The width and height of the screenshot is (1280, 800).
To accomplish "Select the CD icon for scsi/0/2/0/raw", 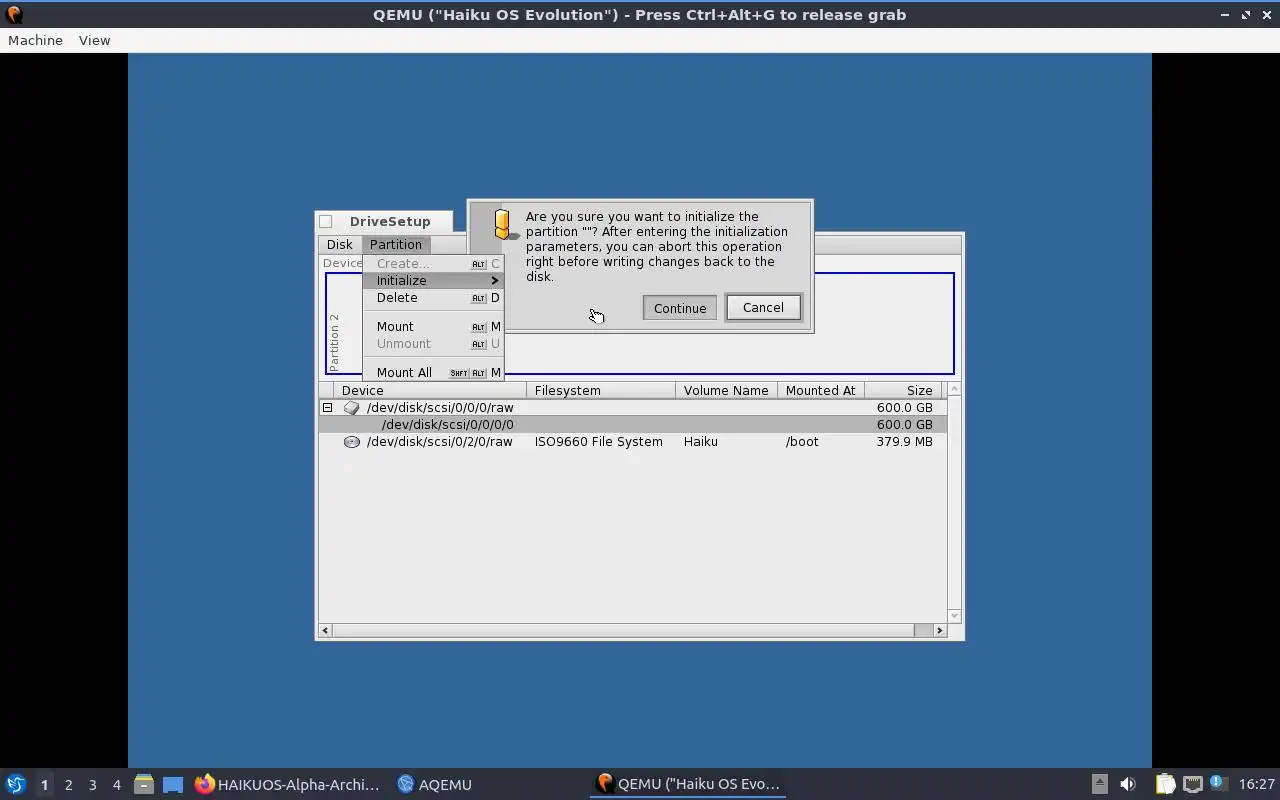I will pos(351,441).
